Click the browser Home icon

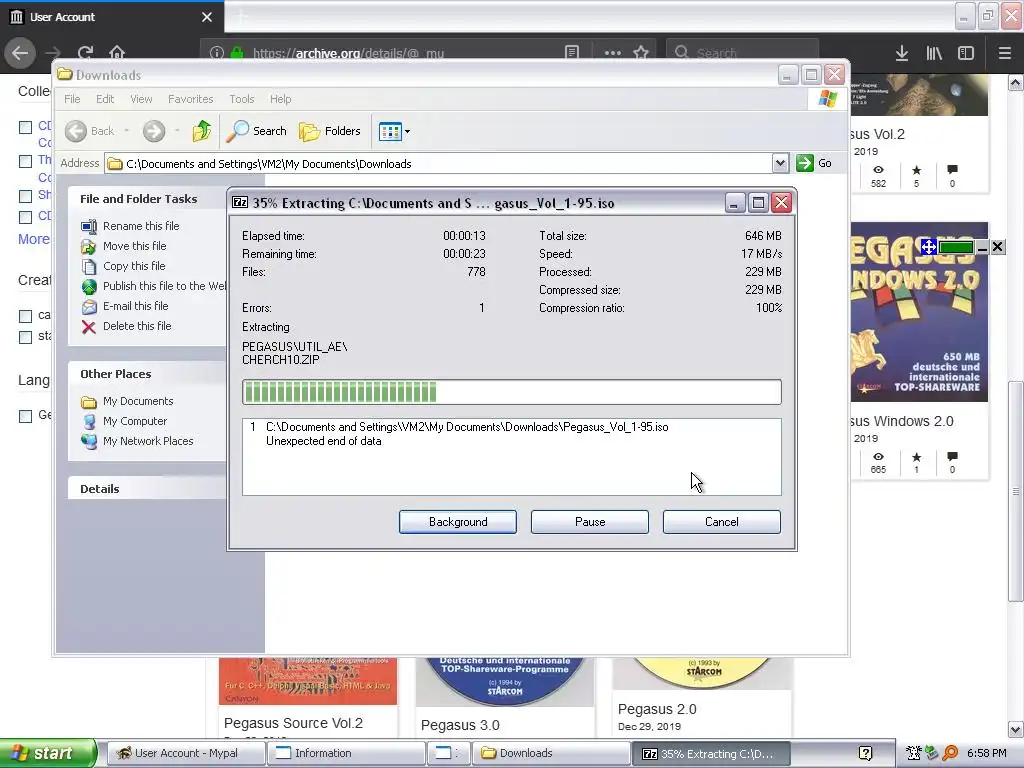117,52
